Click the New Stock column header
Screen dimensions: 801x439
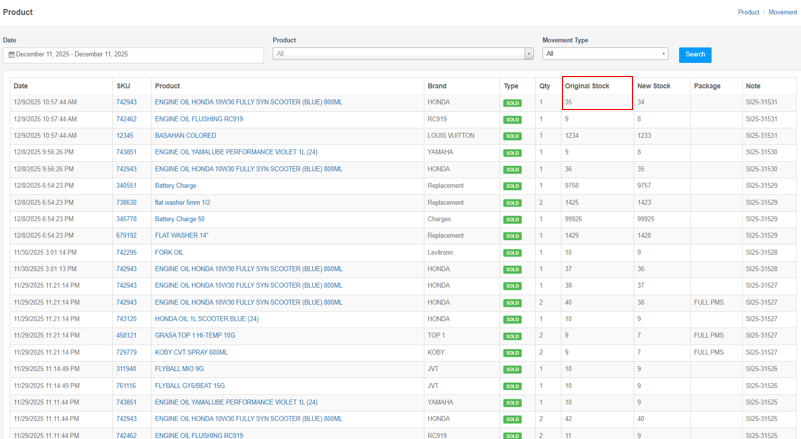(654, 86)
